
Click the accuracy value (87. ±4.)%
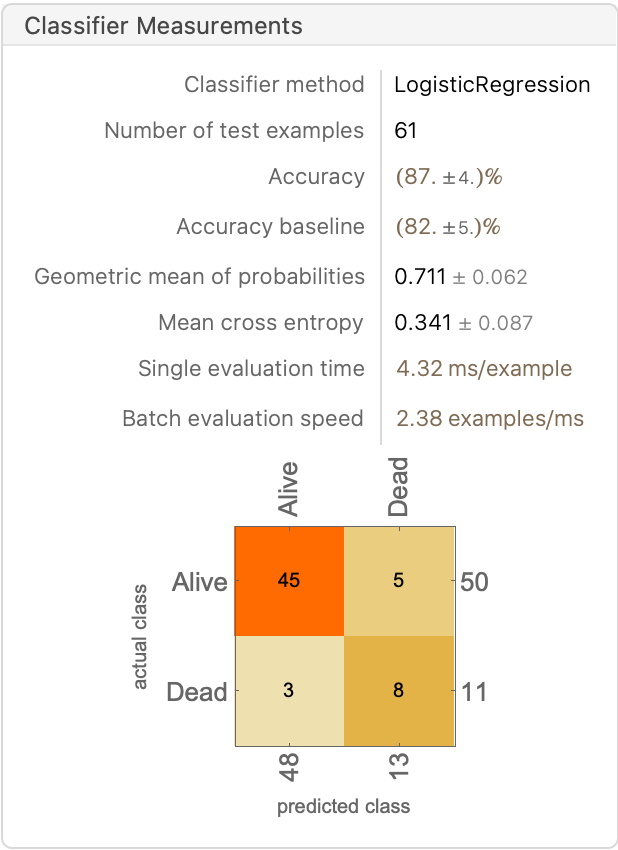pos(449,177)
